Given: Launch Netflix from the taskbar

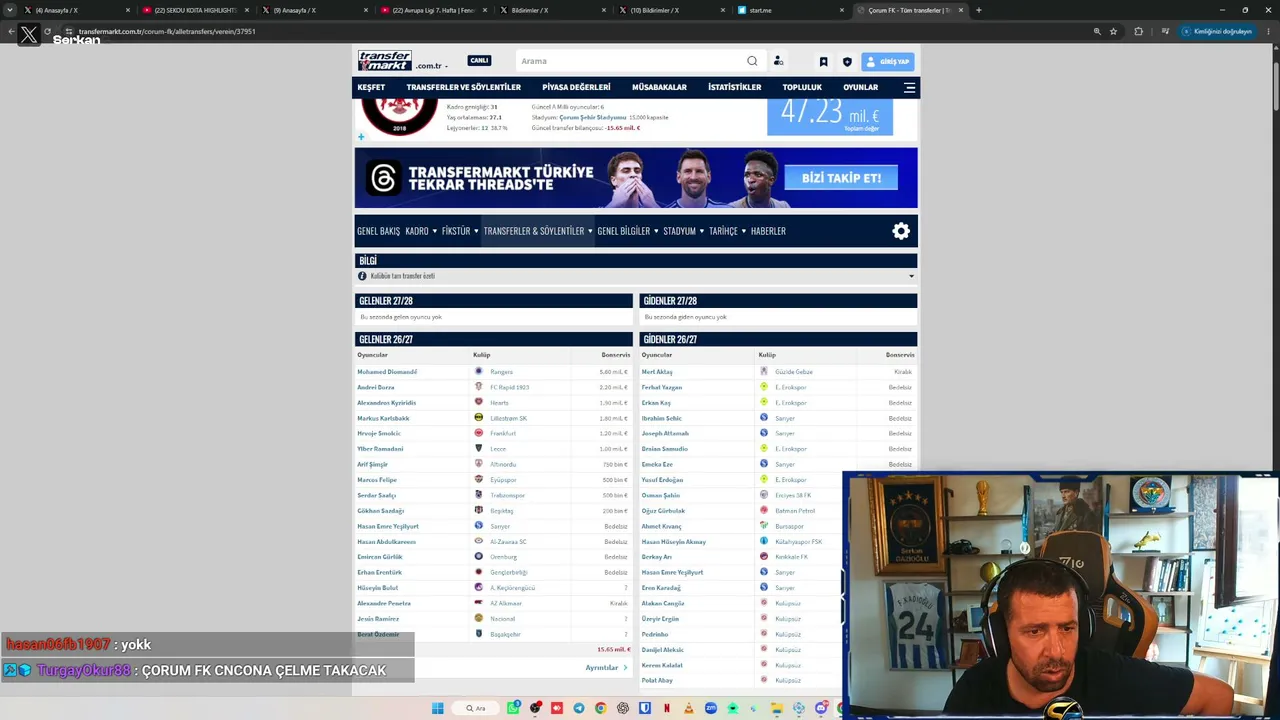Looking at the screenshot, I should point(667,708).
